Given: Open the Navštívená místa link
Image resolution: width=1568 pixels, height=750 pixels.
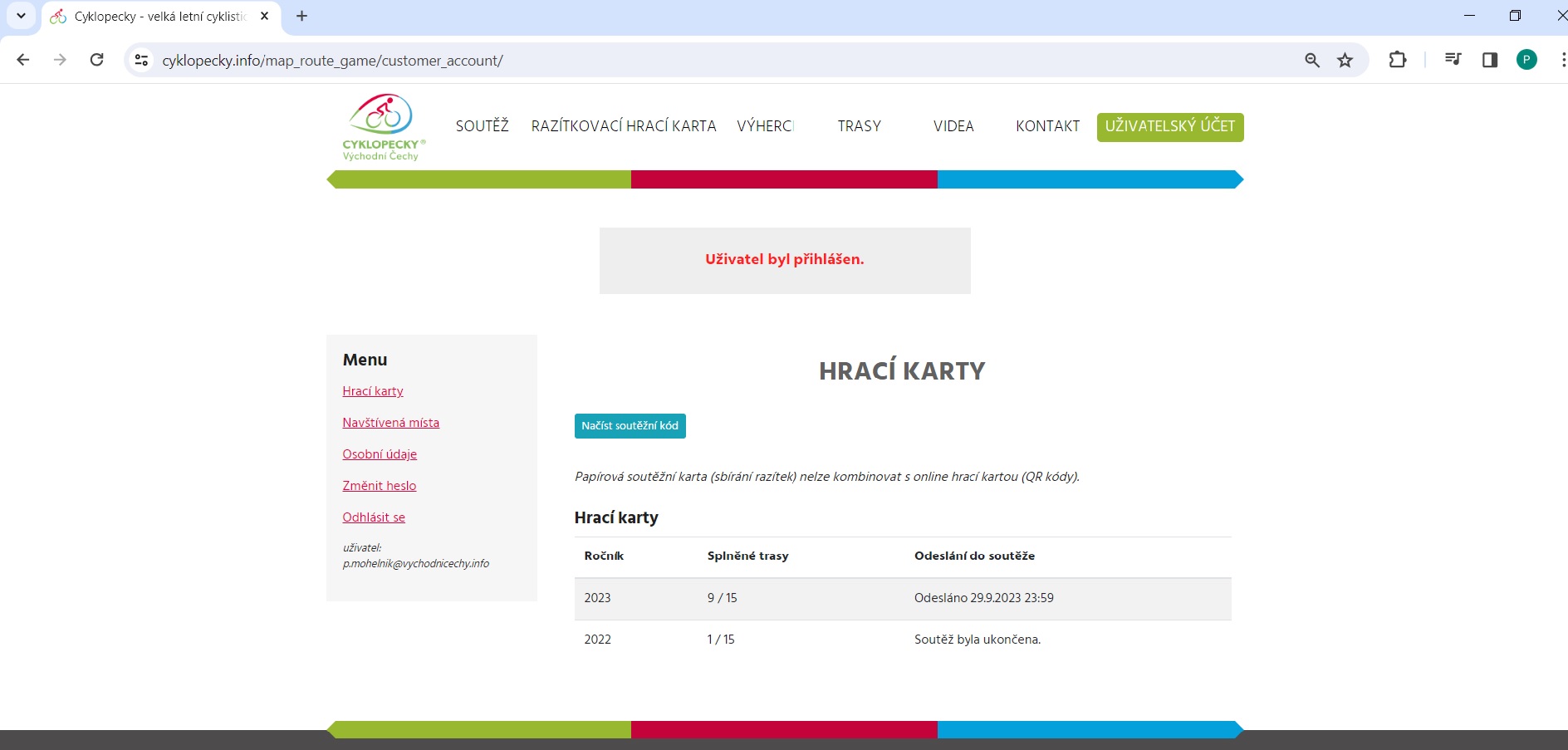Looking at the screenshot, I should (x=390, y=423).
